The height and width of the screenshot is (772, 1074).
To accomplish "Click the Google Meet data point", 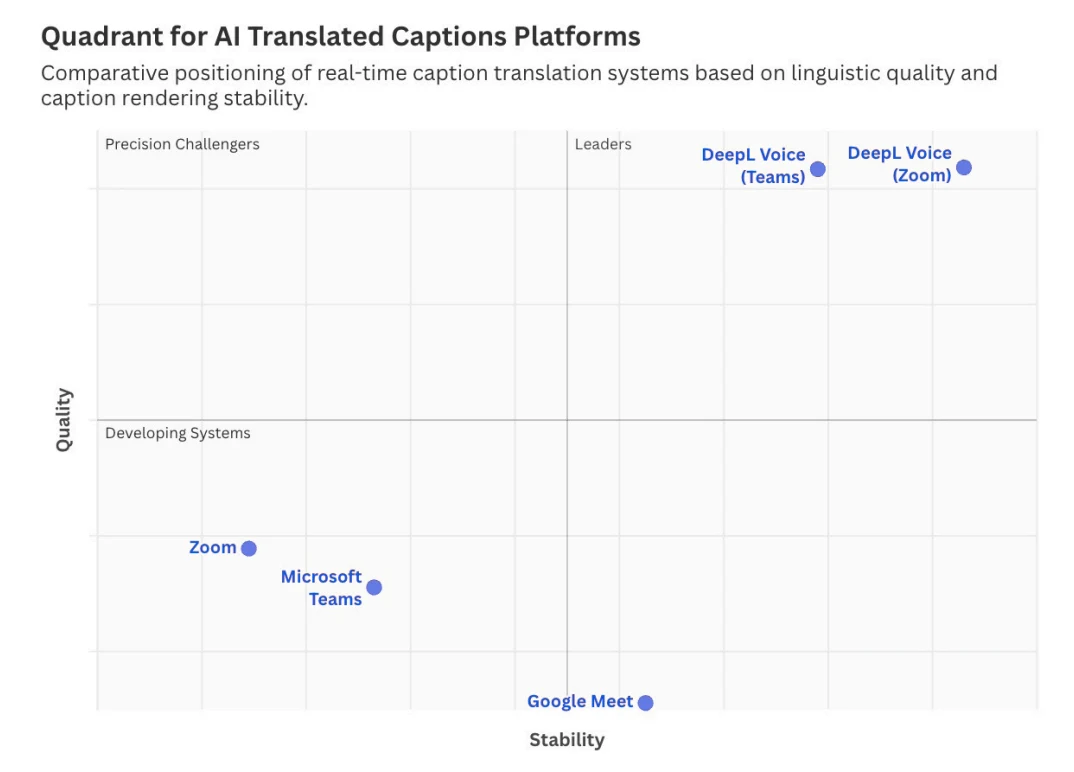I will point(645,703).
